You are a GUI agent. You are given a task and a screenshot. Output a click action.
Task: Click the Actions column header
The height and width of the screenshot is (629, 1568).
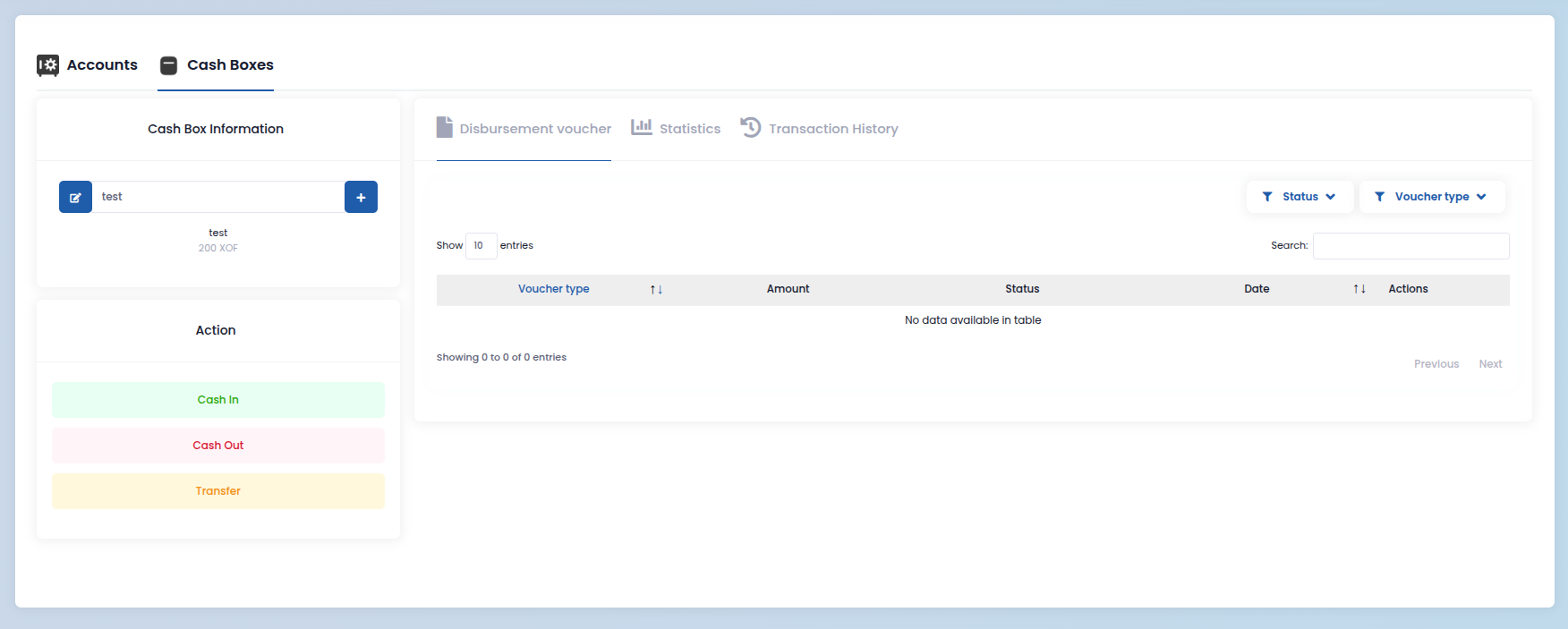(1408, 289)
